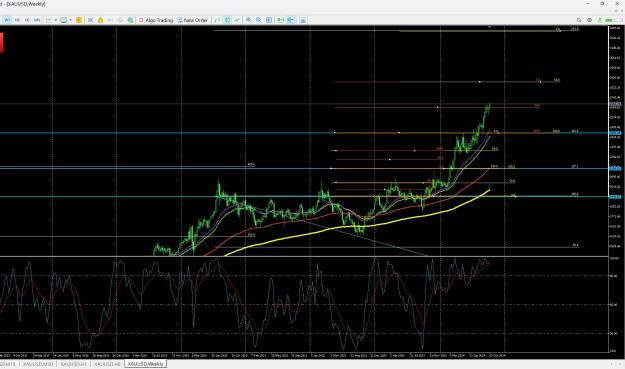Open the New Order dialog
Image resolution: width=625 pixels, height=369 pixels.
click(193, 20)
